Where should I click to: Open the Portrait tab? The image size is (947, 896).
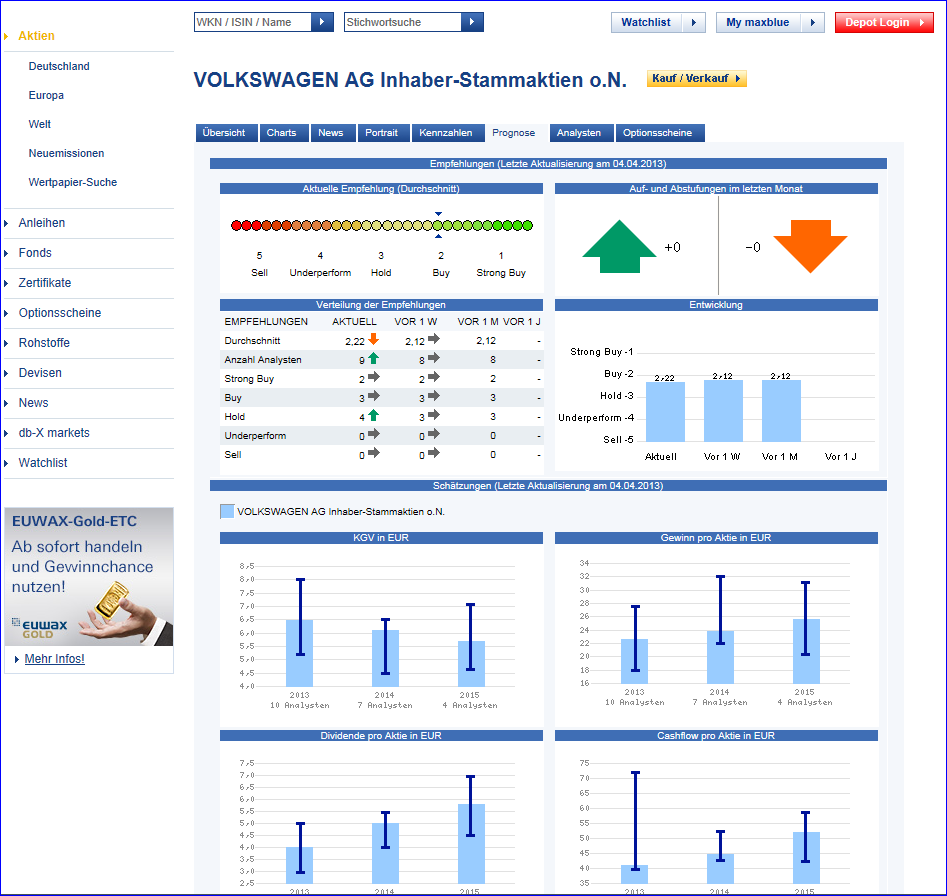click(x=384, y=133)
